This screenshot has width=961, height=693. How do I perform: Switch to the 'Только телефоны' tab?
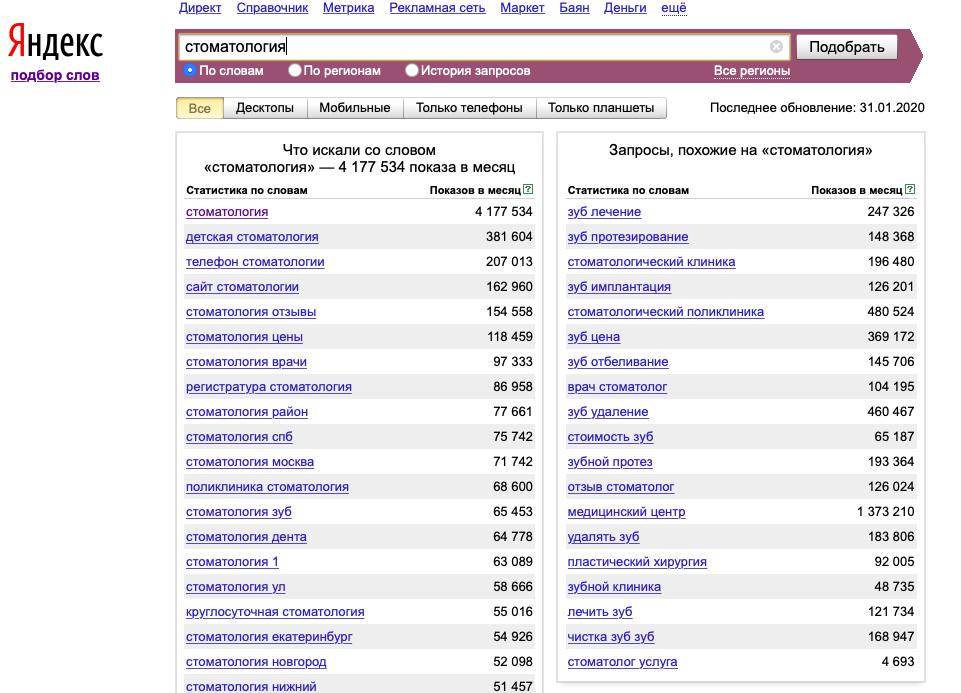(469, 108)
